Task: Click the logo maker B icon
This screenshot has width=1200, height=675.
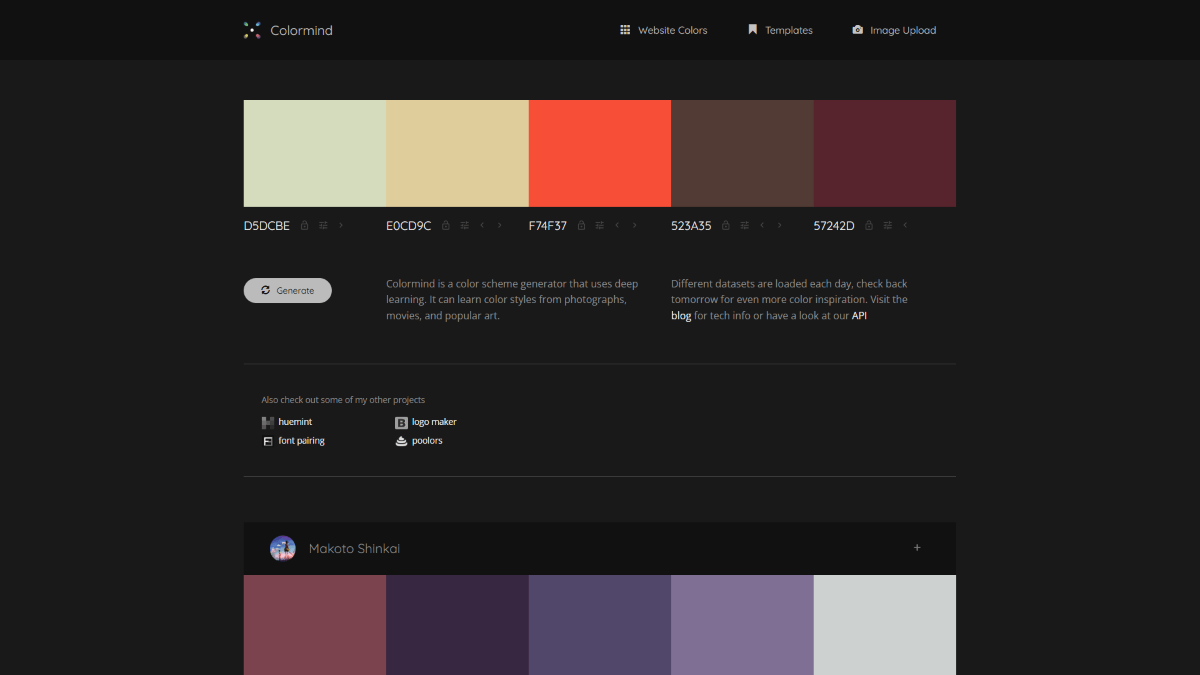Action: [402, 421]
